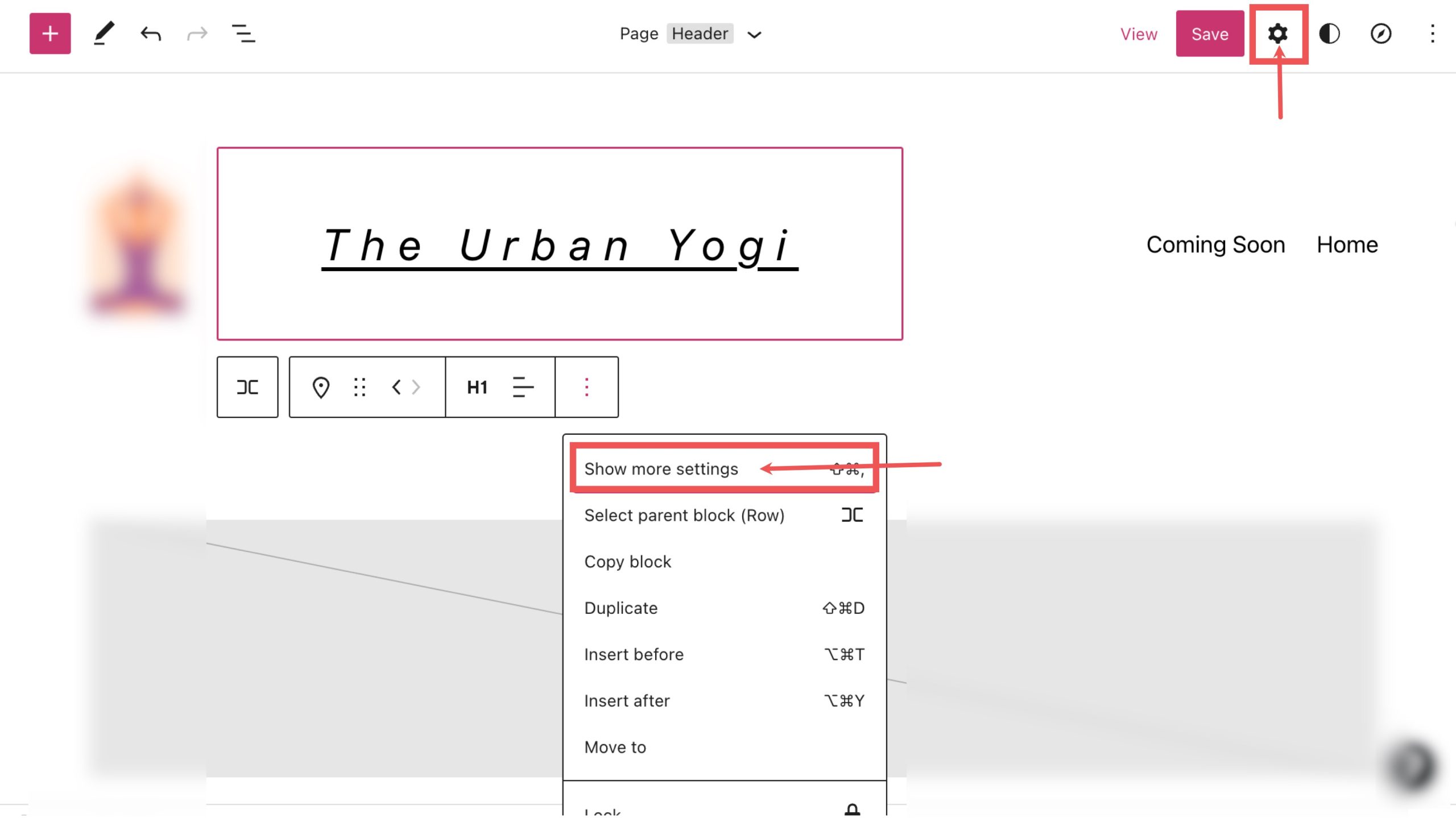Choose Duplicate from block menu
Viewport: 1456px width, 818px height.
(621, 608)
